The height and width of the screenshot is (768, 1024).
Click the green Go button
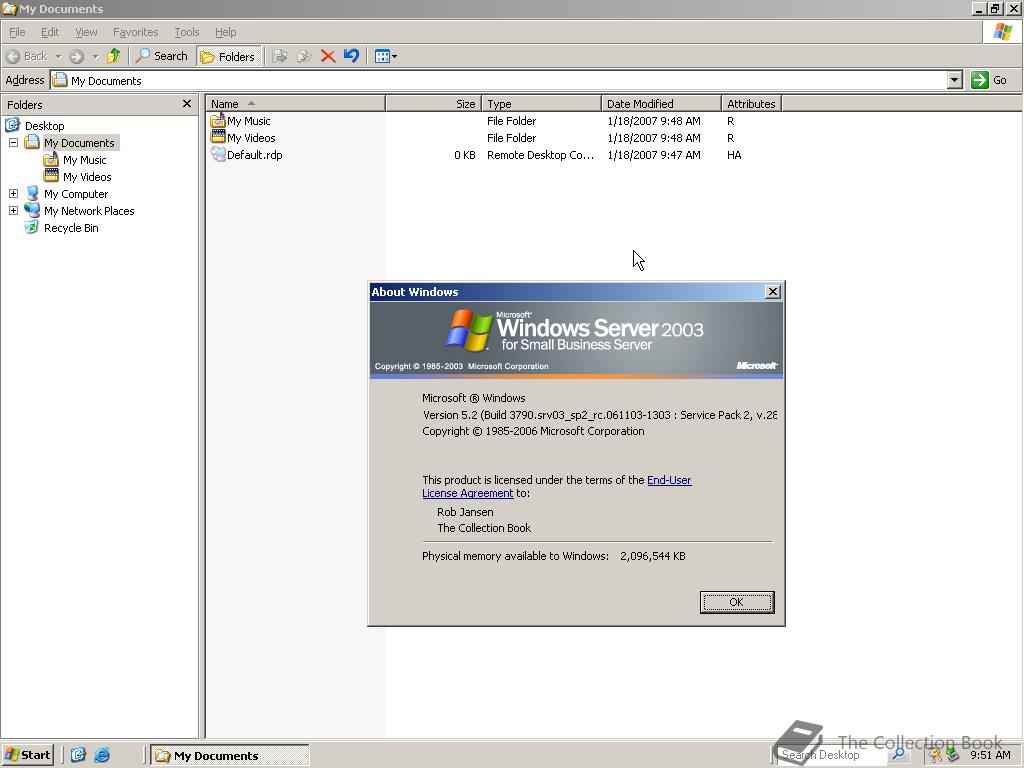coord(989,80)
